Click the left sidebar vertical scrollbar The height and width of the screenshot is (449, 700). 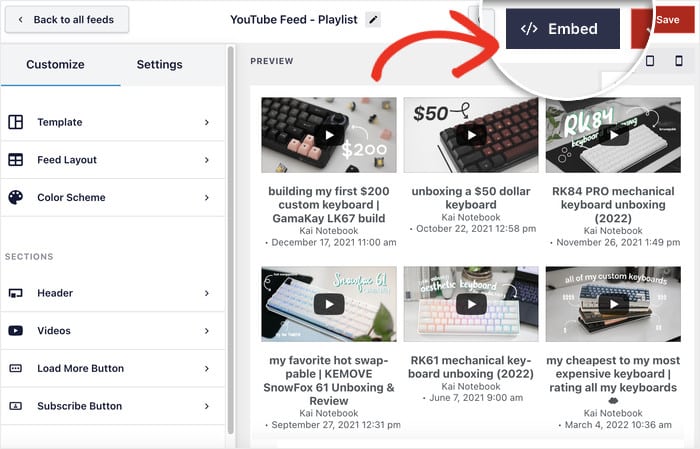pos(230,240)
